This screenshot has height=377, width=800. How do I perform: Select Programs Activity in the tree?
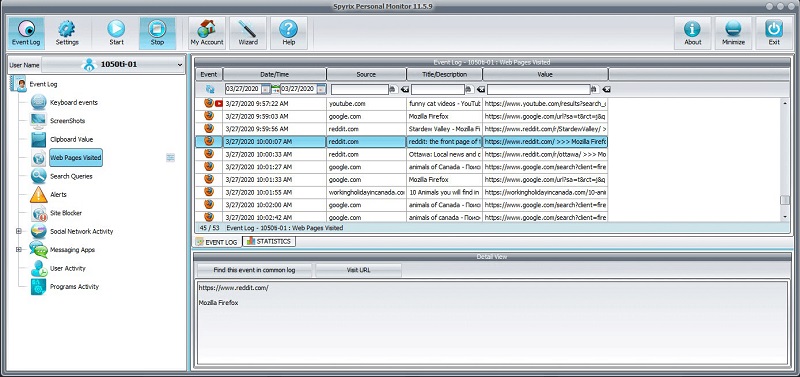point(74,286)
